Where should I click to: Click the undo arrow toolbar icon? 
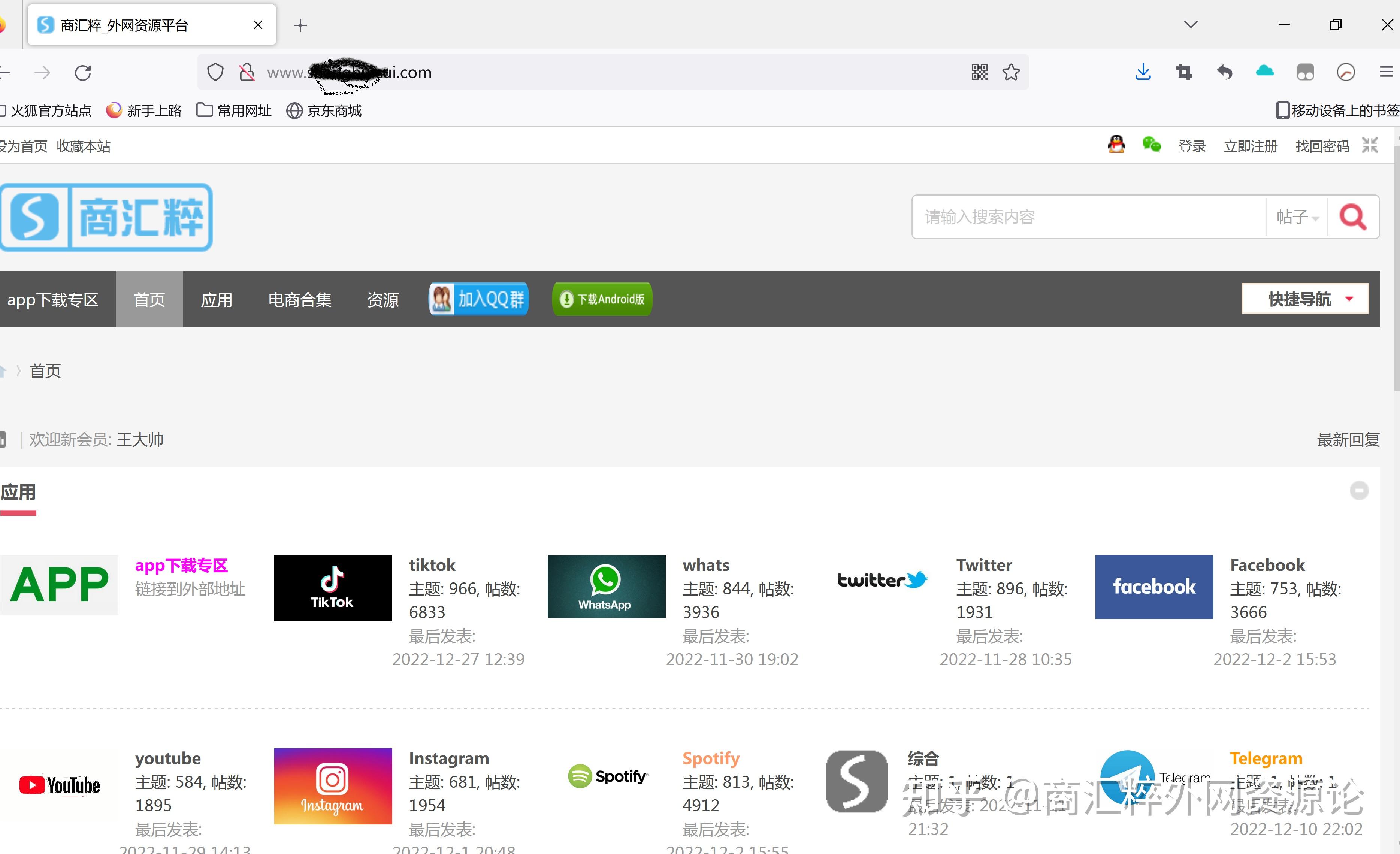[1224, 72]
